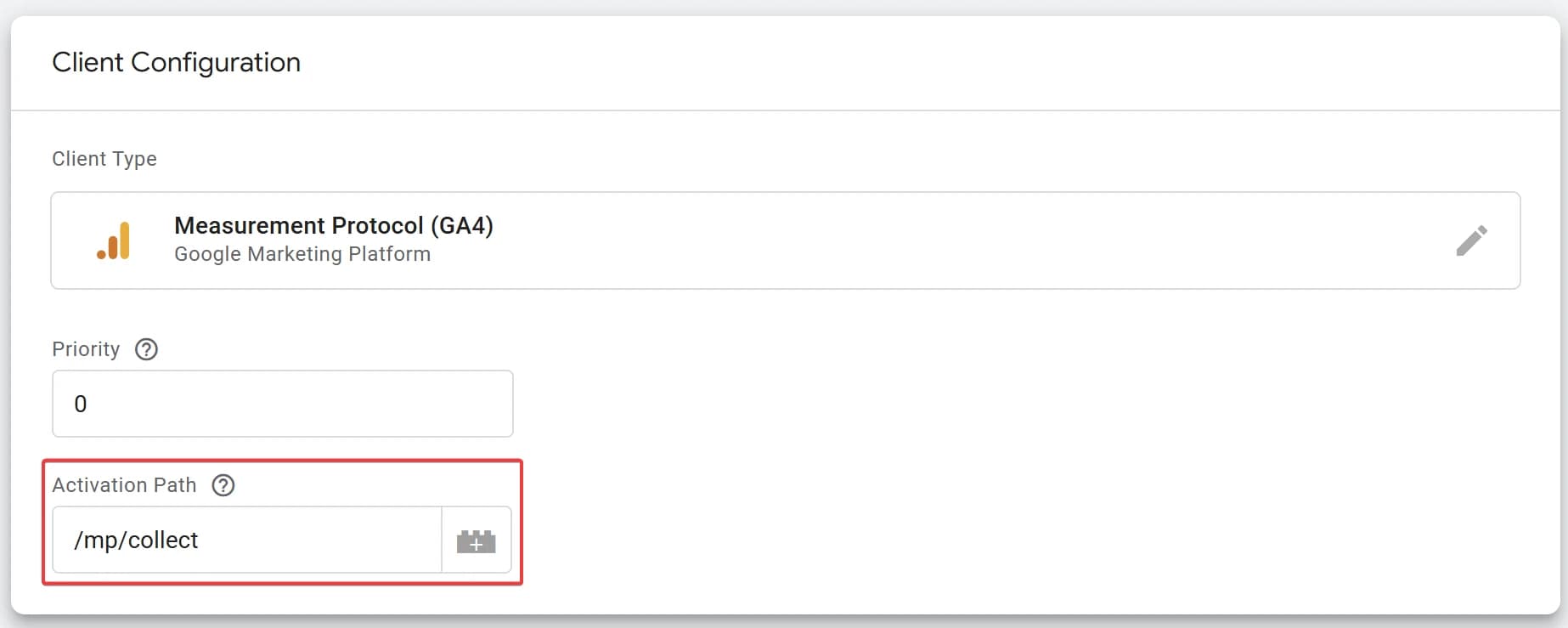Click the "Client Type" label

click(x=104, y=159)
